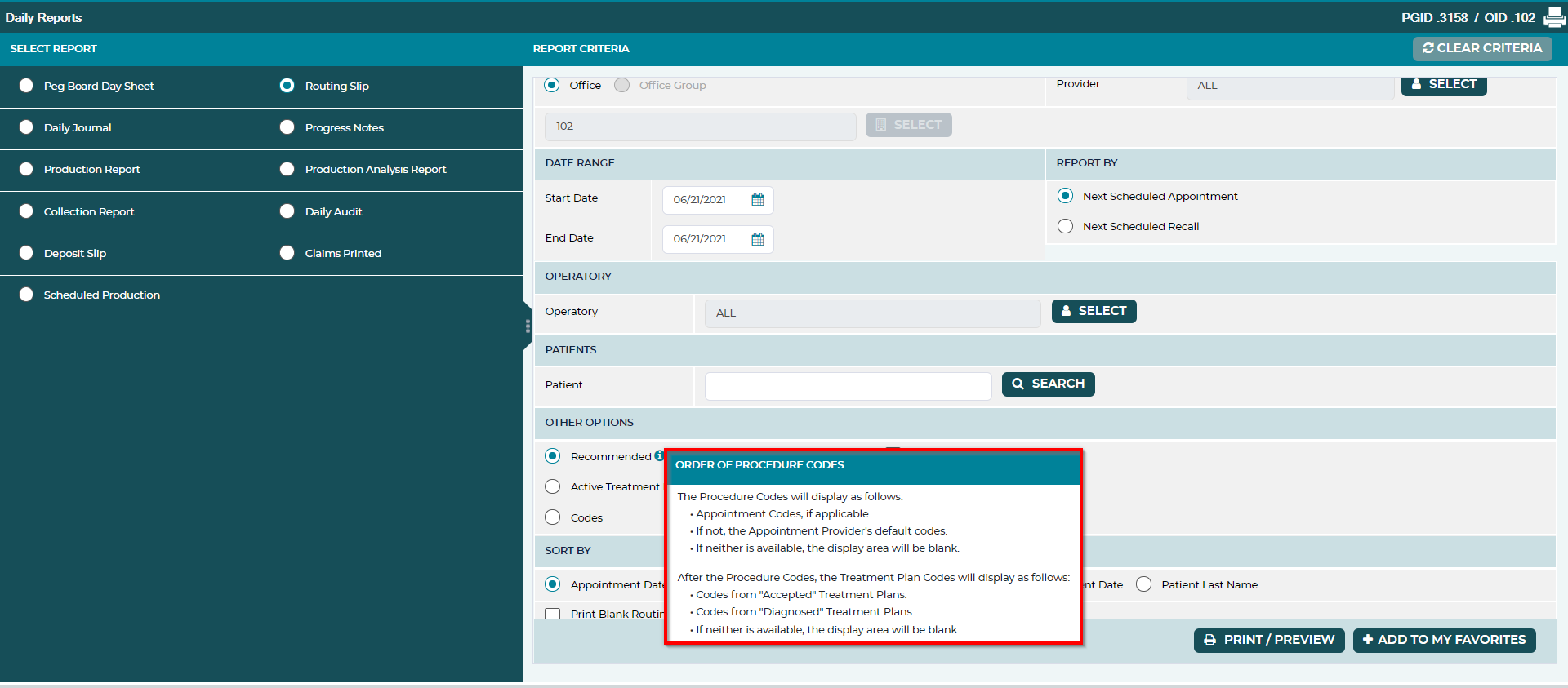Select Scheduled Production report

[x=26, y=295]
